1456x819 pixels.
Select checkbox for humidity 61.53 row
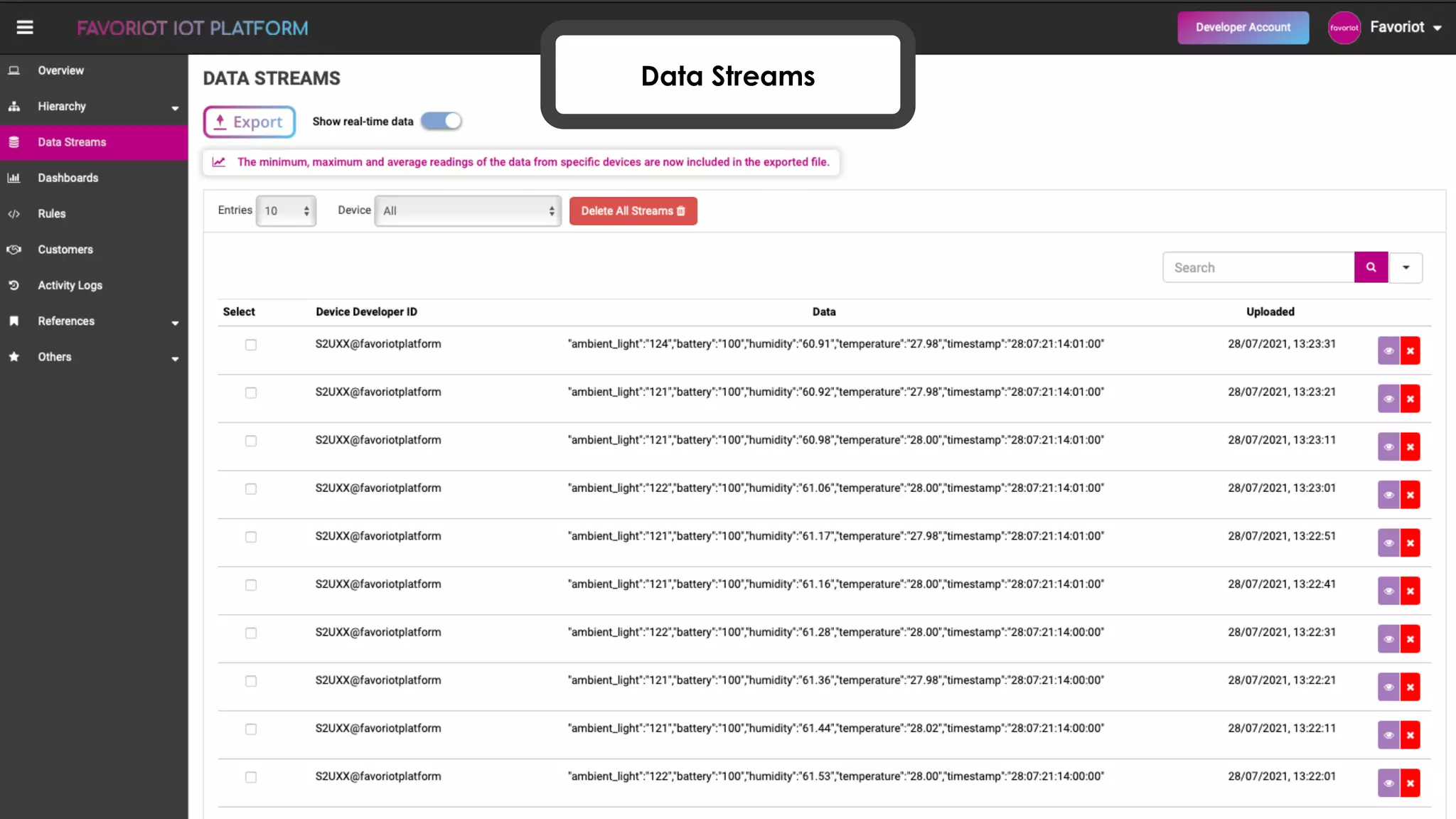click(x=251, y=777)
